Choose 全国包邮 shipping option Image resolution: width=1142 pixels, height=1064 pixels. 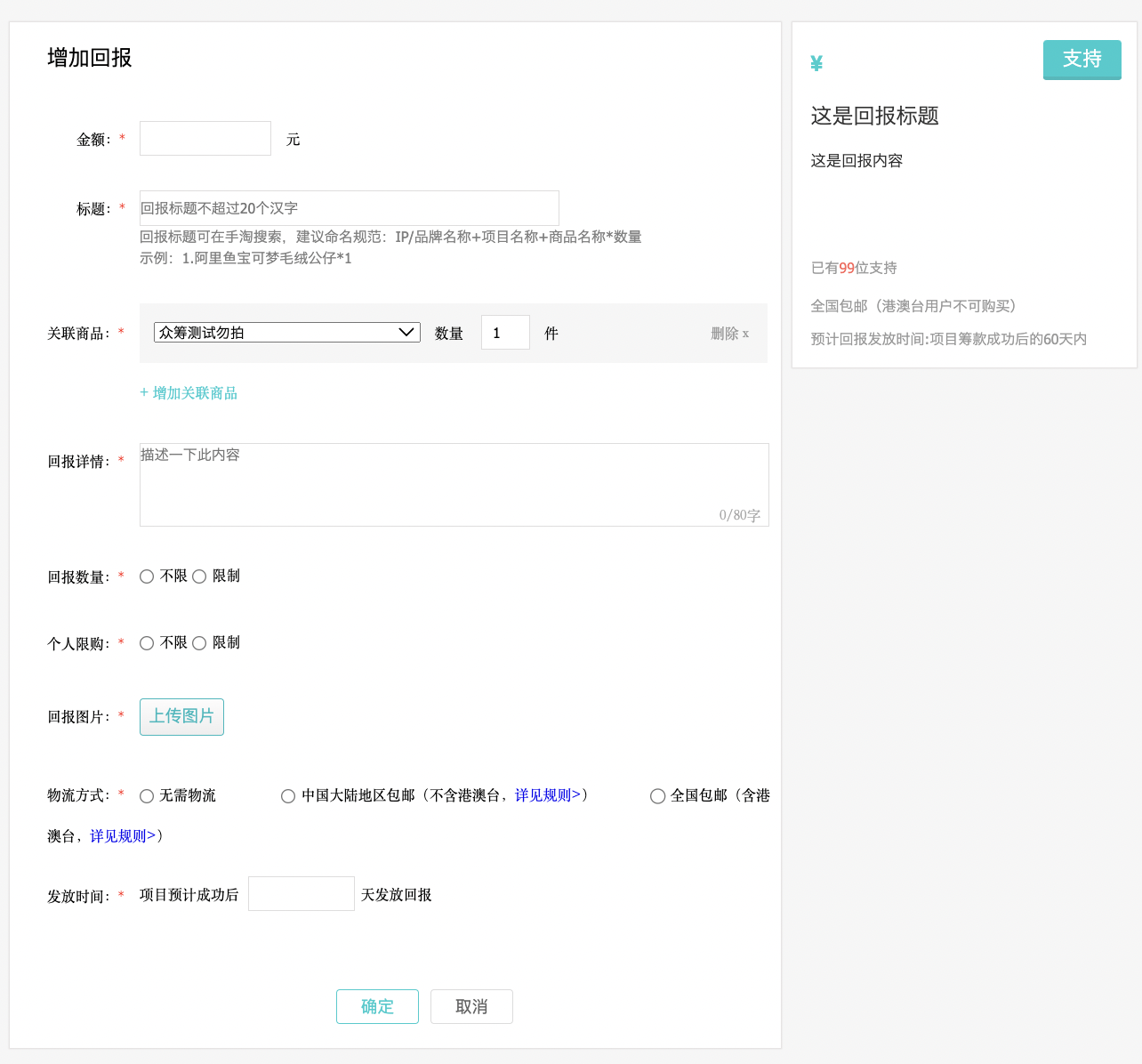(657, 795)
